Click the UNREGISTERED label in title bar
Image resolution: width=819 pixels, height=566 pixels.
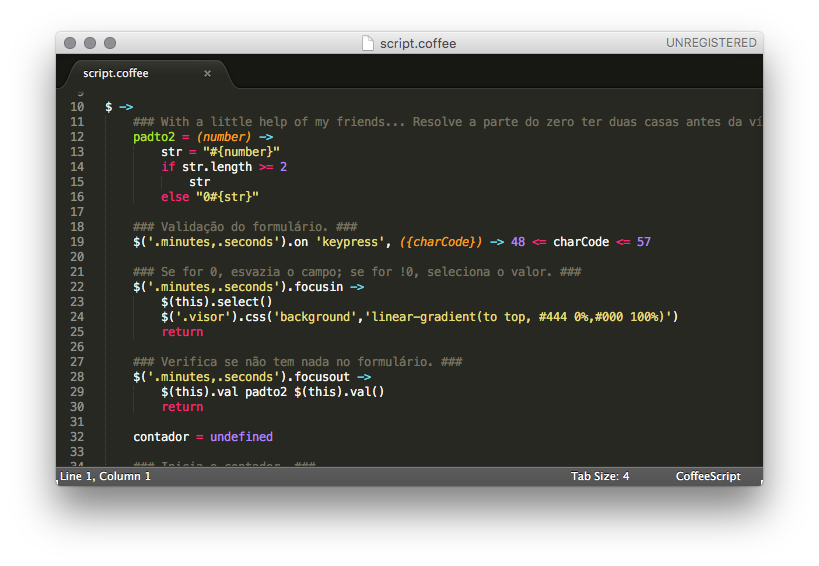(x=711, y=43)
